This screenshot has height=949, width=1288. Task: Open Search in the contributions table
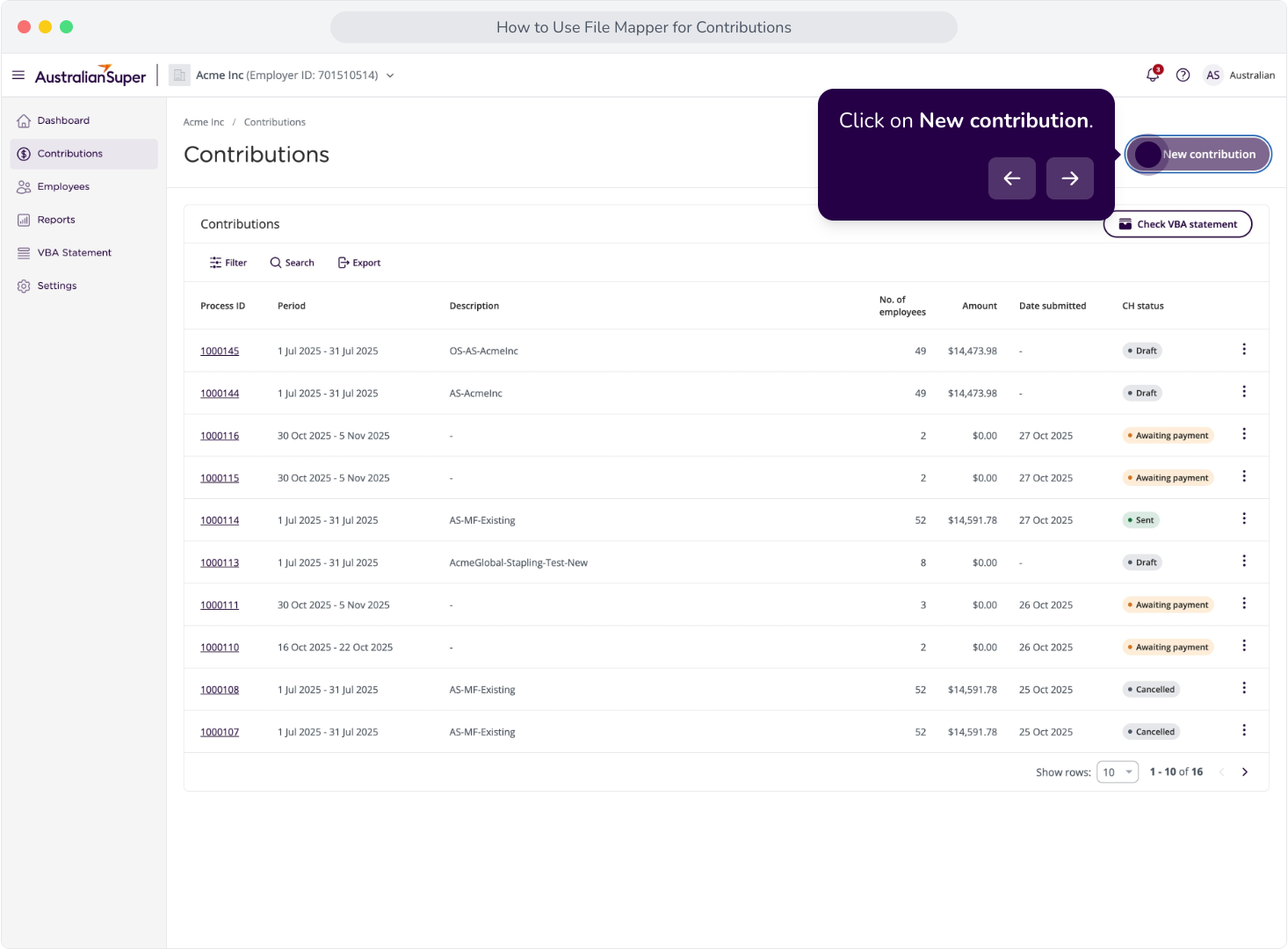(x=293, y=263)
